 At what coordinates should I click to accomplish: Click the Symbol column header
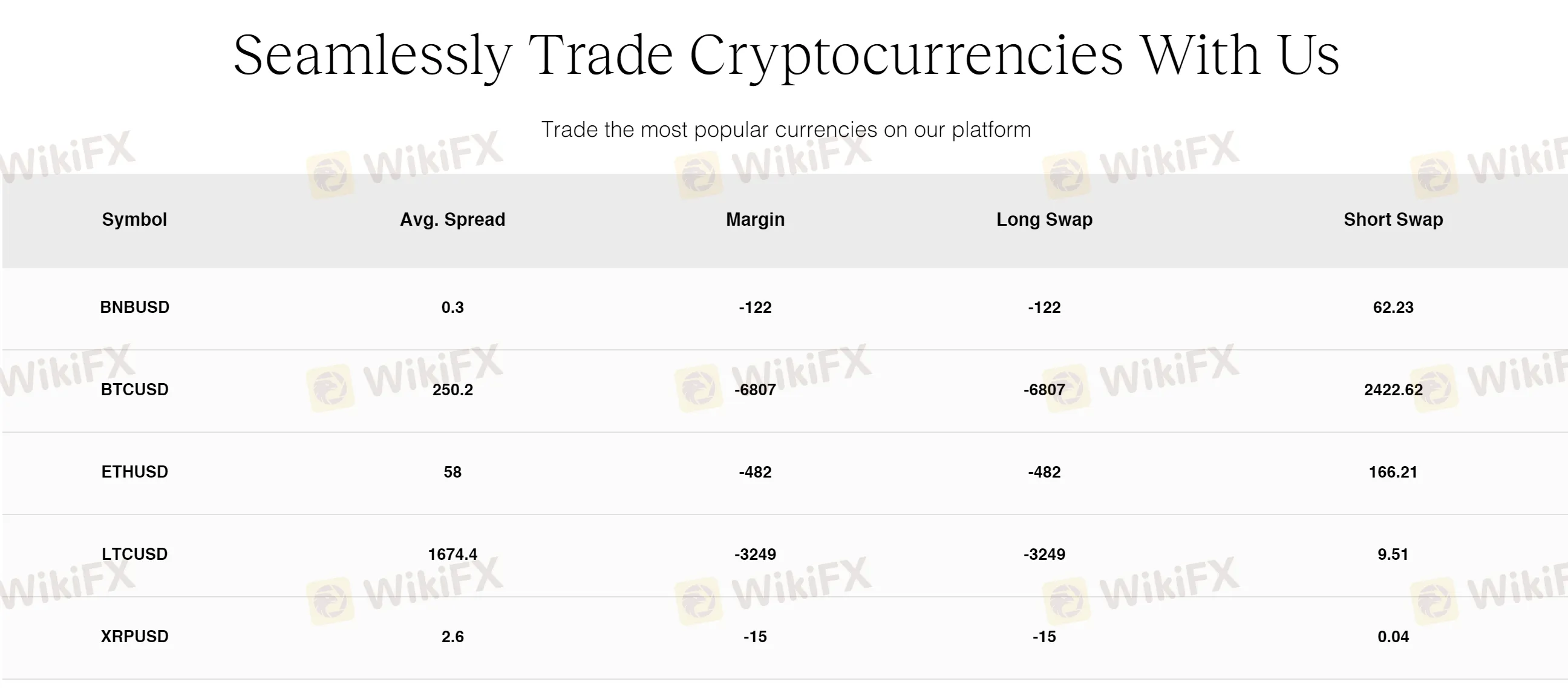coord(134,219)
